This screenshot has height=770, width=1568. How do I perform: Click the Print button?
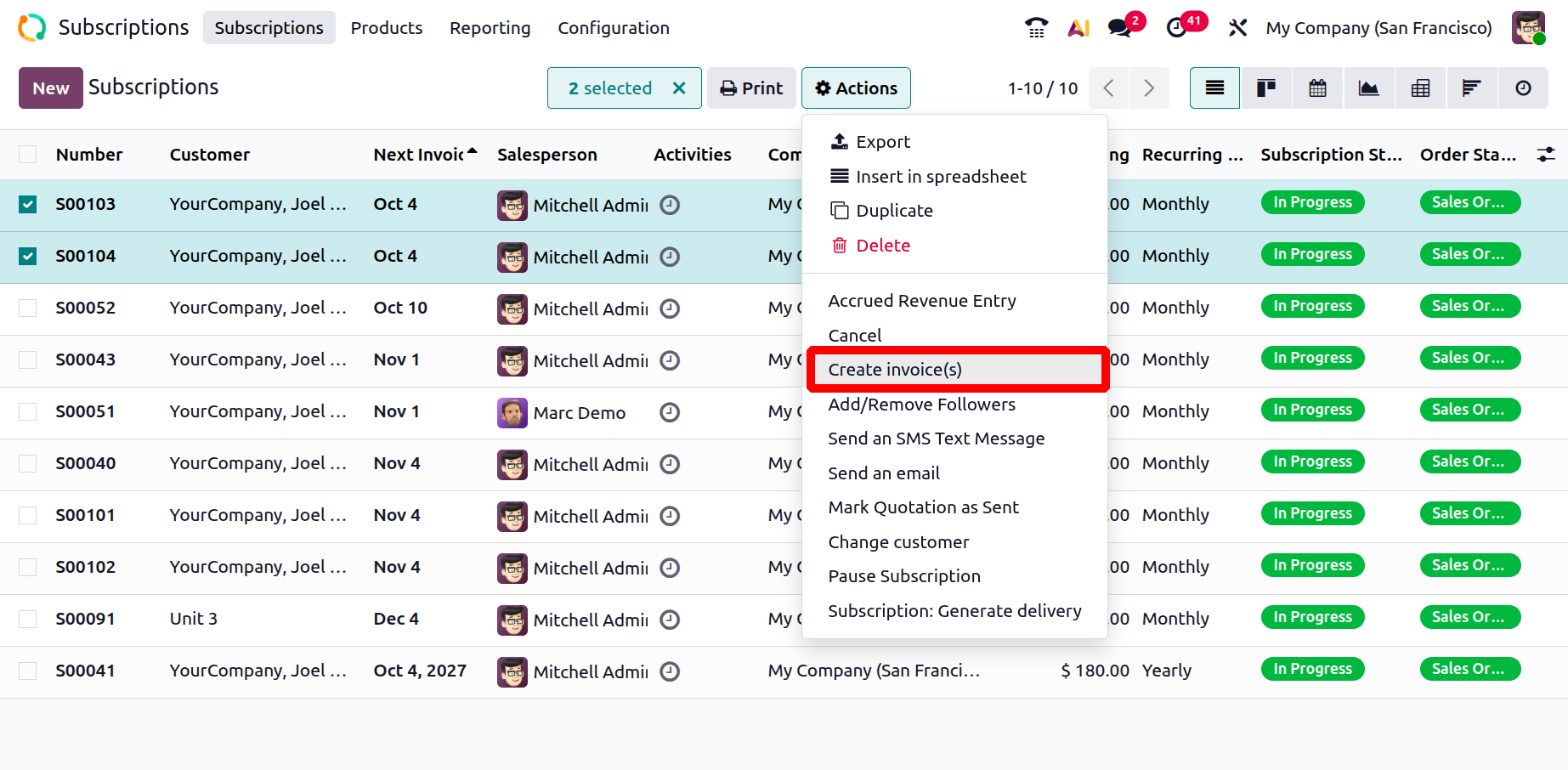pyautogui.click(x=751, y=88)
